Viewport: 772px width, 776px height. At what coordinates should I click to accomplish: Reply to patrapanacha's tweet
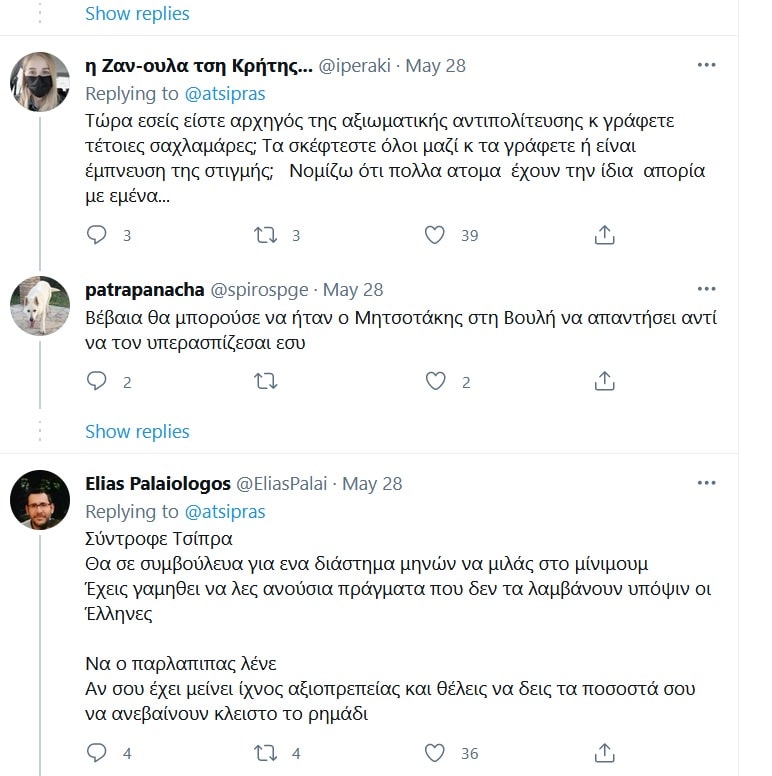coord(96,382)
